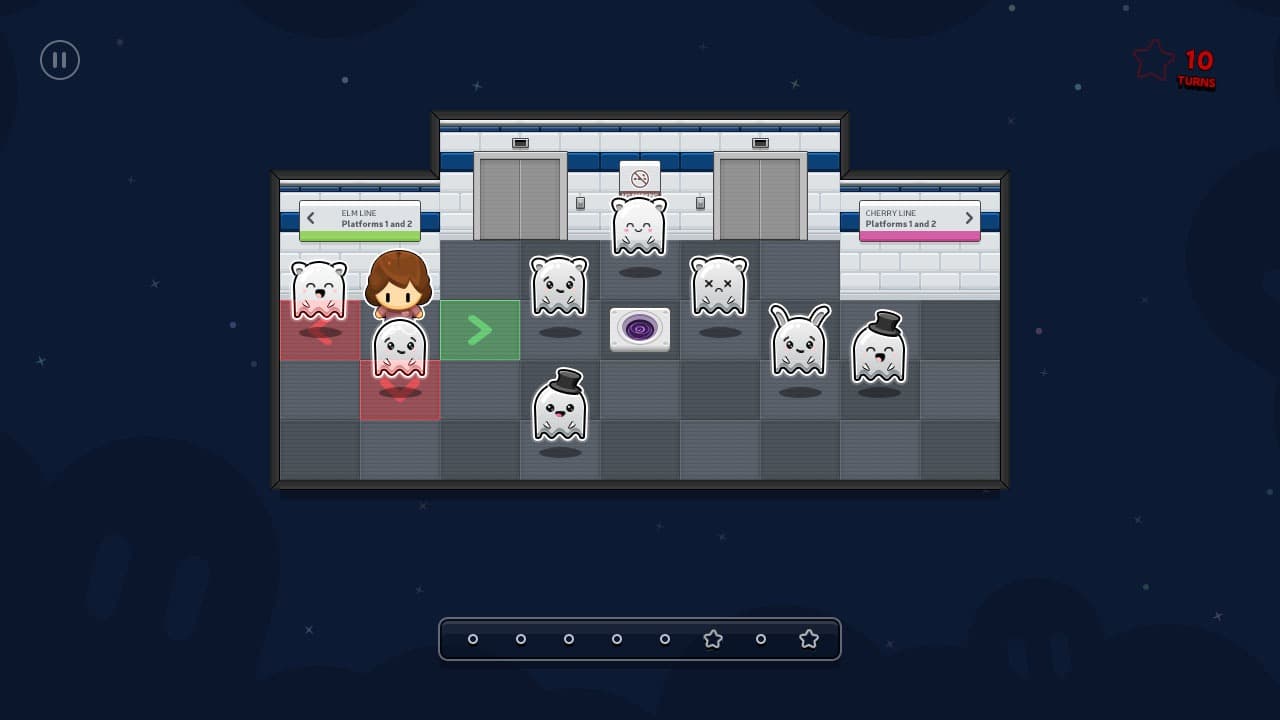Click the right elevator call button
Image resolution: width=1280 pixels, height=720 pixels.
click(x=700, y=204)
